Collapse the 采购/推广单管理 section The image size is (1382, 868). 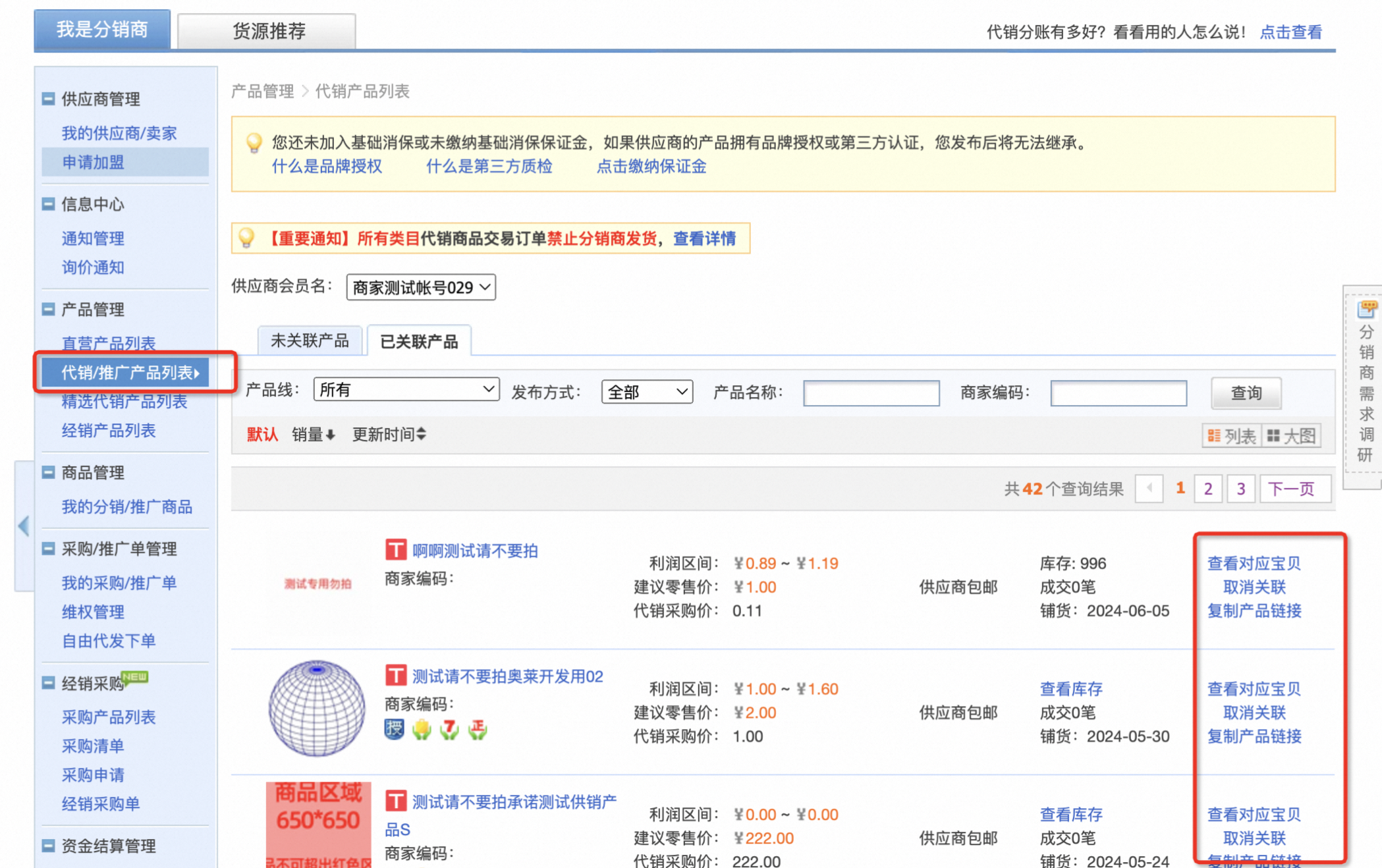[48, 549]
